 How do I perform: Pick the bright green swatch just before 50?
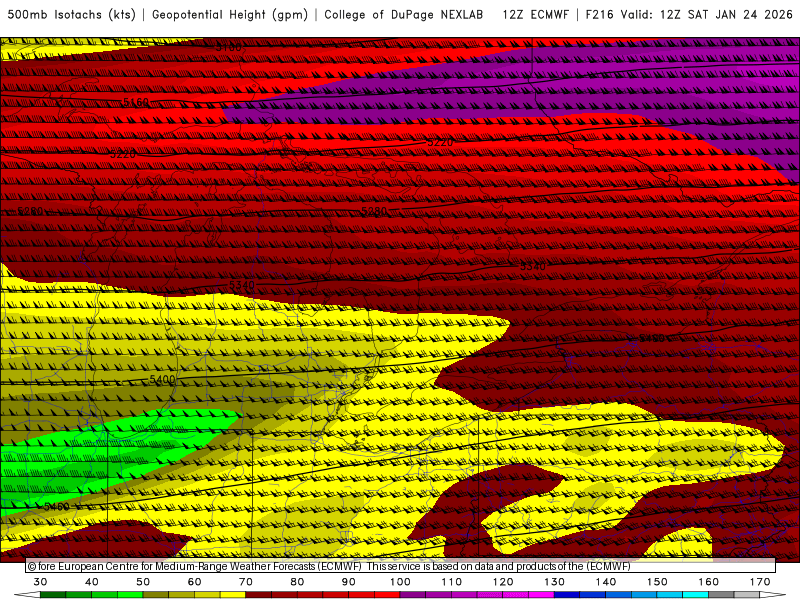coord(130,595)
